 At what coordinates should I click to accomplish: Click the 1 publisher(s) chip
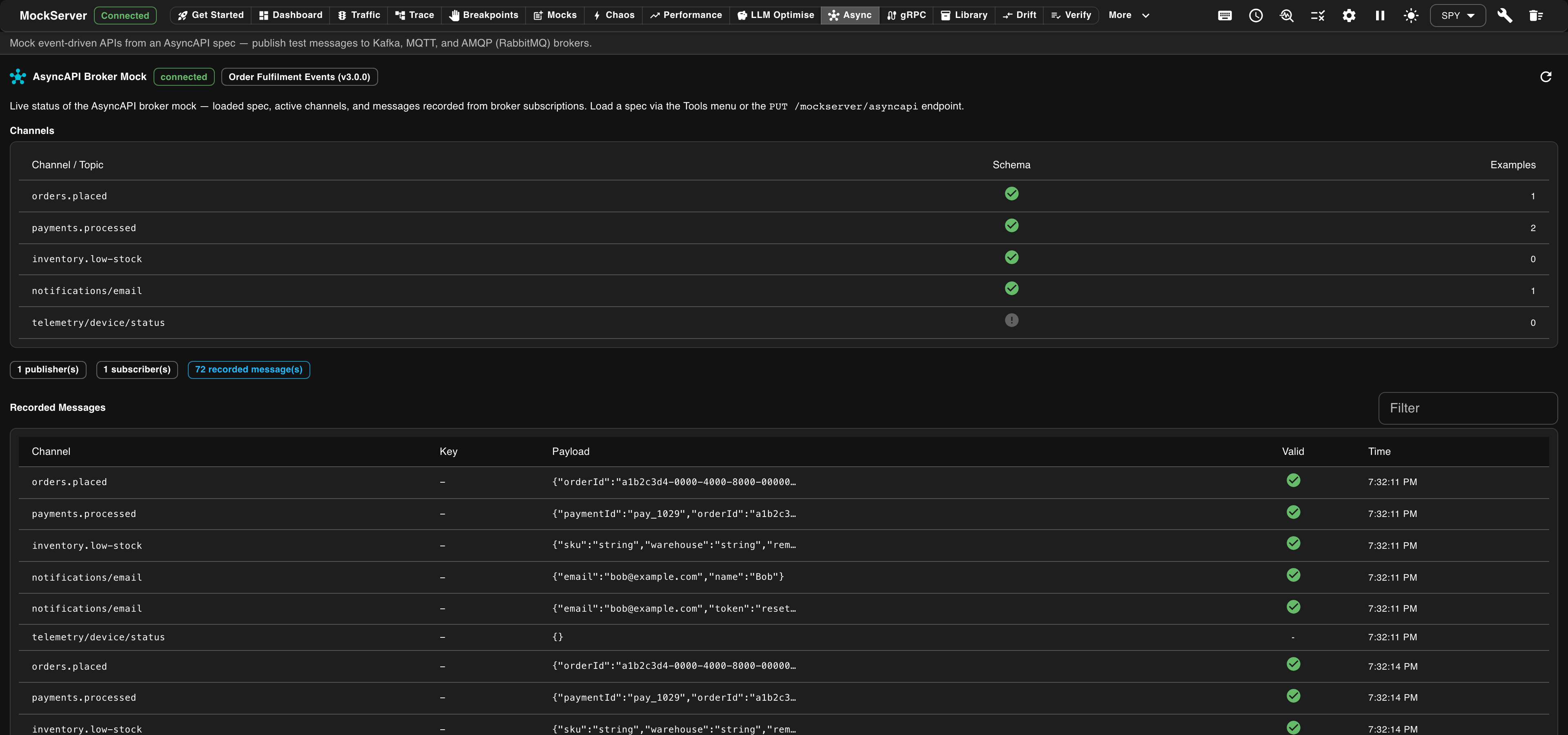tap(48, 369)
